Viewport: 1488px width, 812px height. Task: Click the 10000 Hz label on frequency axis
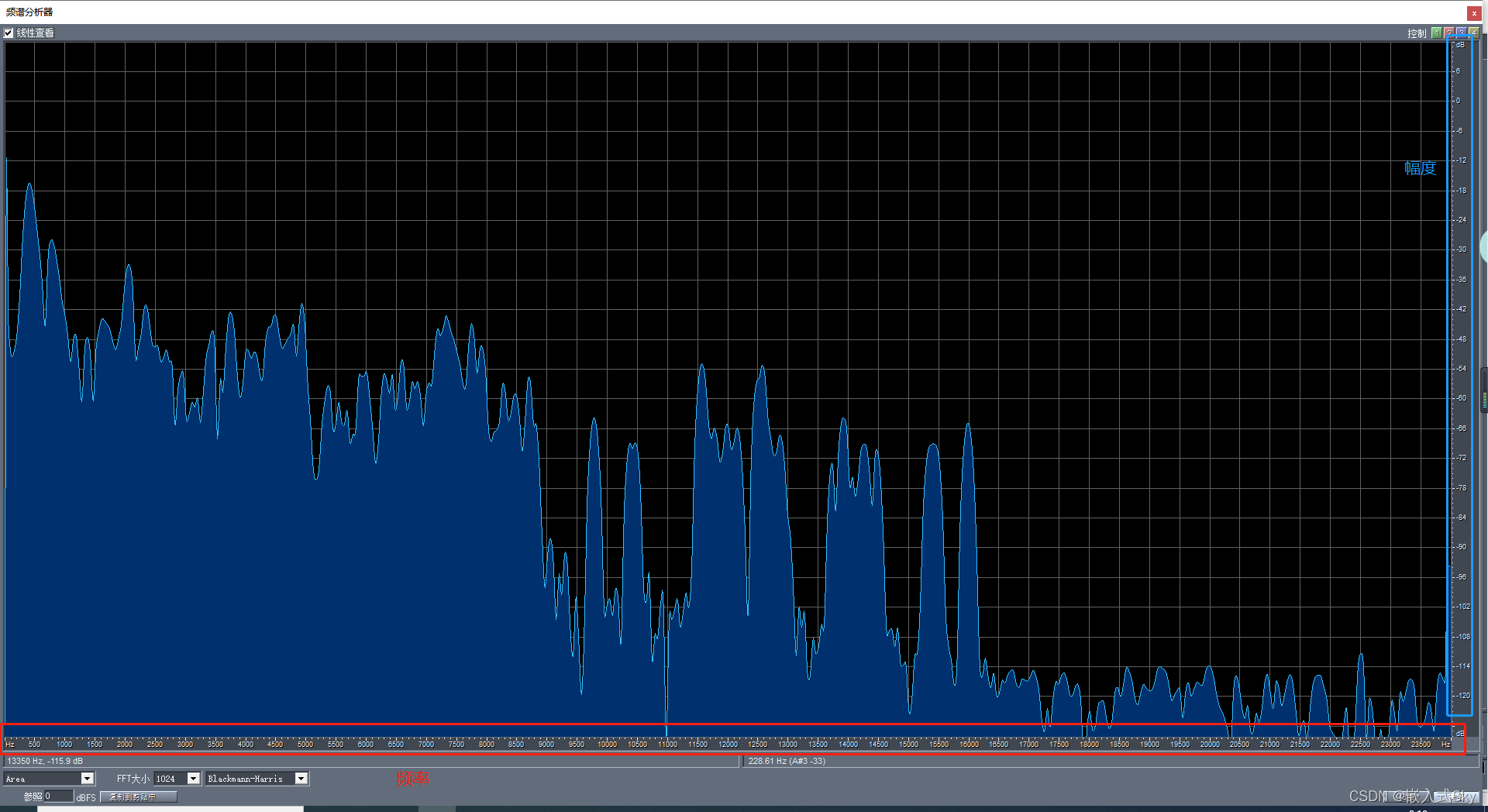[x=607, y=744]
